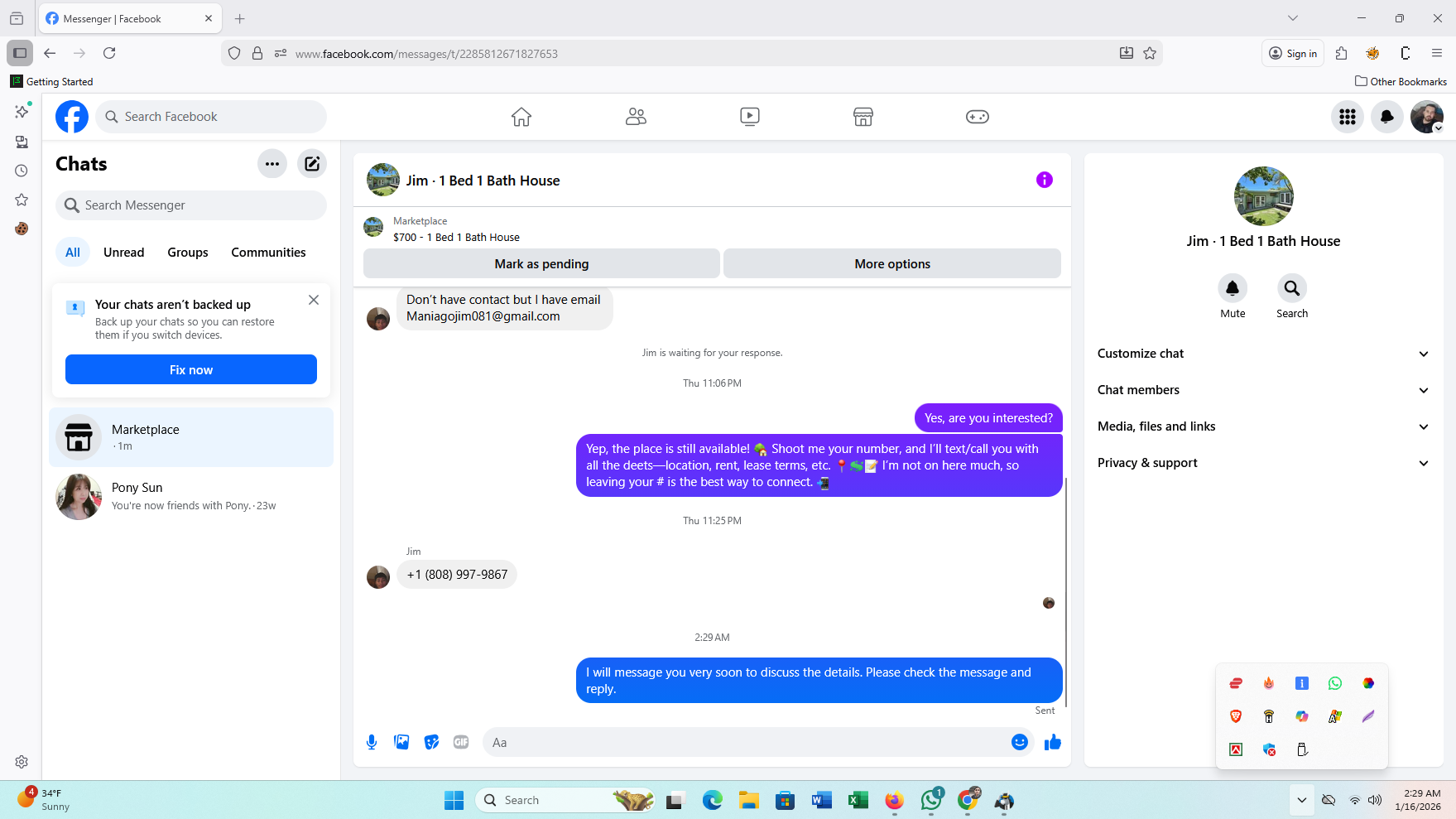Open WhatsApp icon in system tray popup
1456x819 pixels.
1334,683
